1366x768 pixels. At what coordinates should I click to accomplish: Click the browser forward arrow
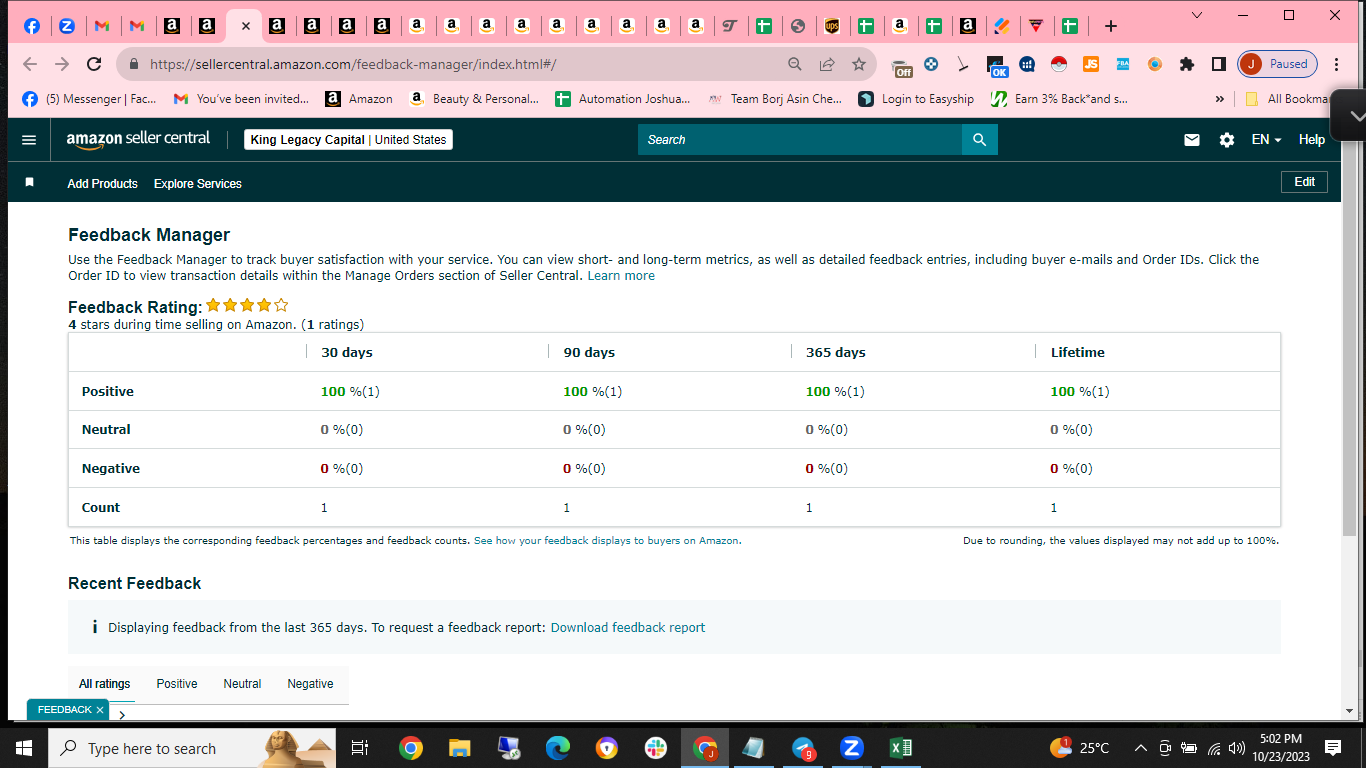(62, 64)
